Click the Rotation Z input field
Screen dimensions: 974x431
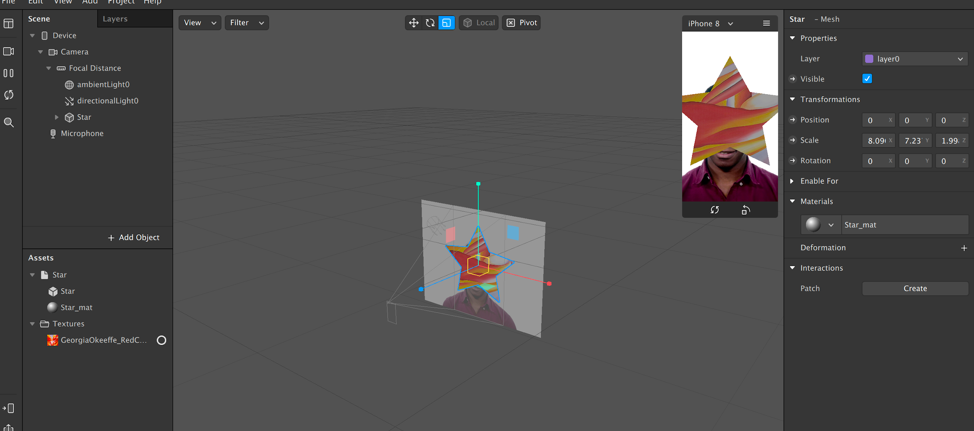tap(952, 161)
